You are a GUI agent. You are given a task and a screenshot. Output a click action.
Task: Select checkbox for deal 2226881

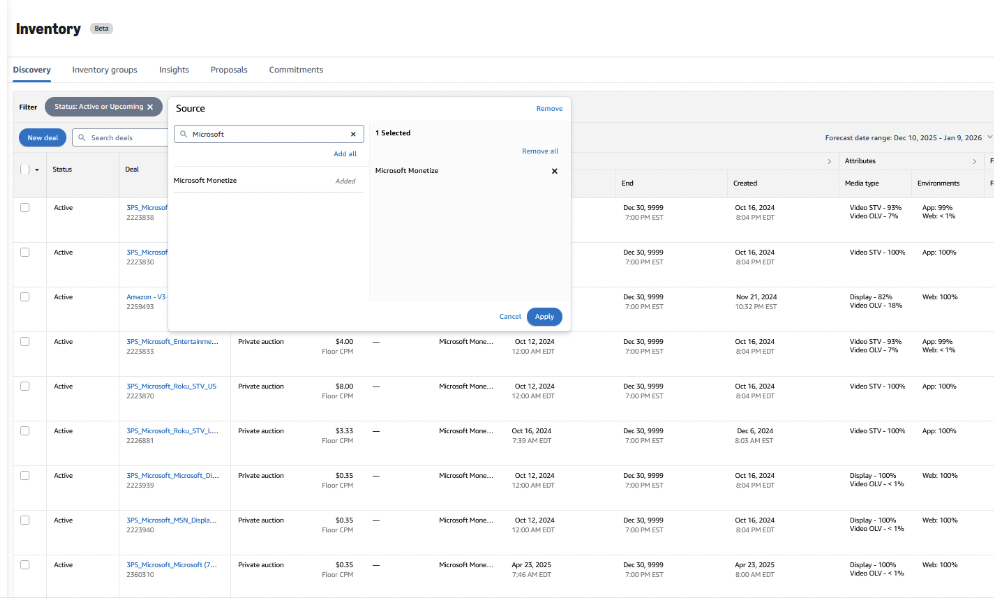pyautogui.click(x=25, y=431)
